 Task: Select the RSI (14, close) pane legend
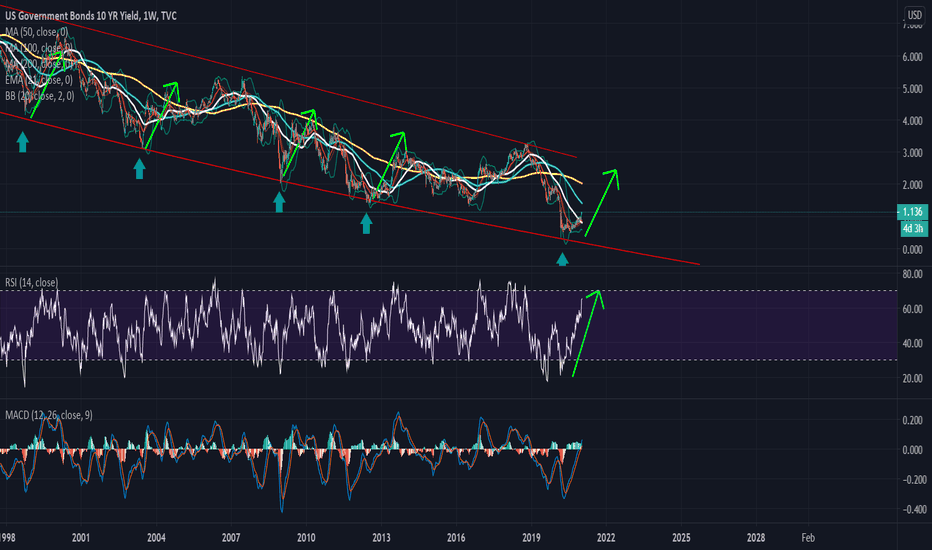(32, 282)
